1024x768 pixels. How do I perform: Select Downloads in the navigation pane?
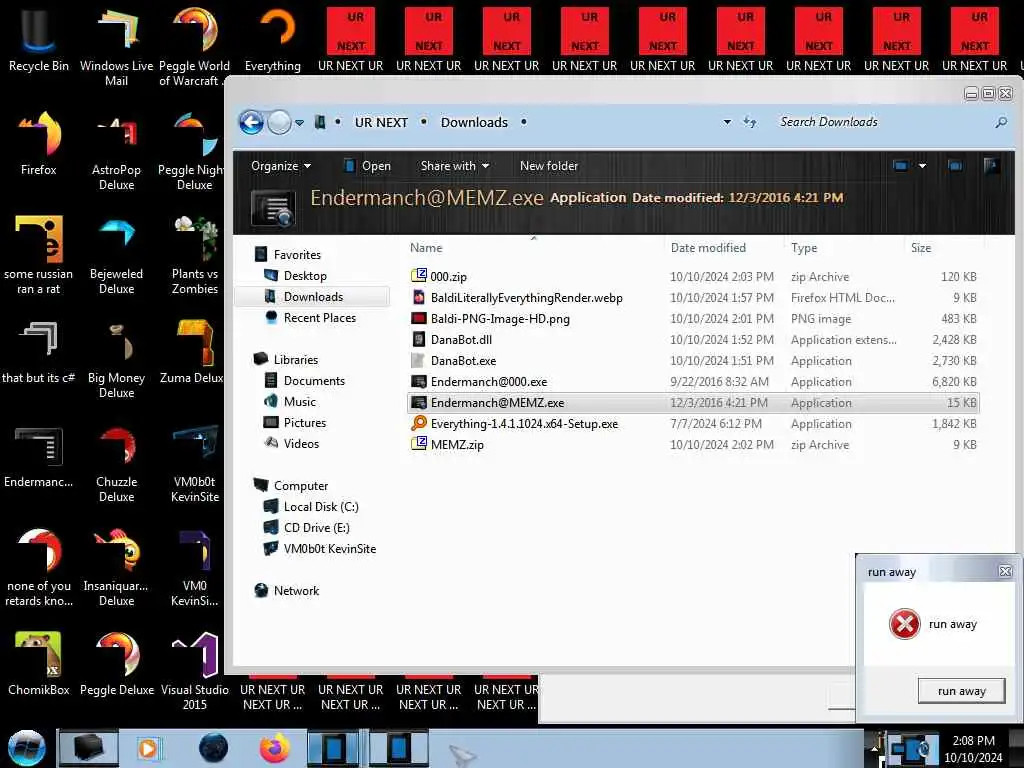(312, 296)
